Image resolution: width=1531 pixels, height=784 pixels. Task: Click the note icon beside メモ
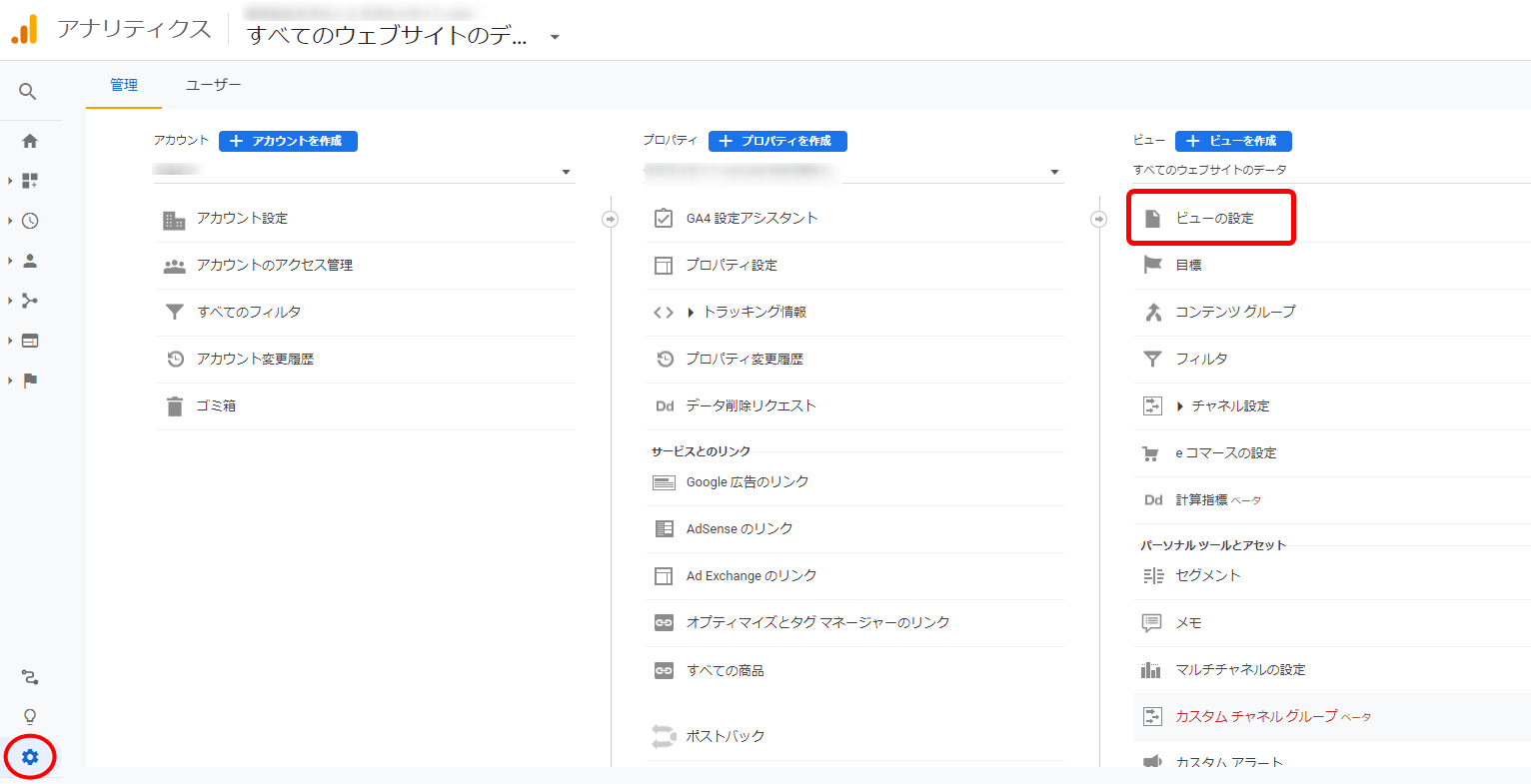1151,623
